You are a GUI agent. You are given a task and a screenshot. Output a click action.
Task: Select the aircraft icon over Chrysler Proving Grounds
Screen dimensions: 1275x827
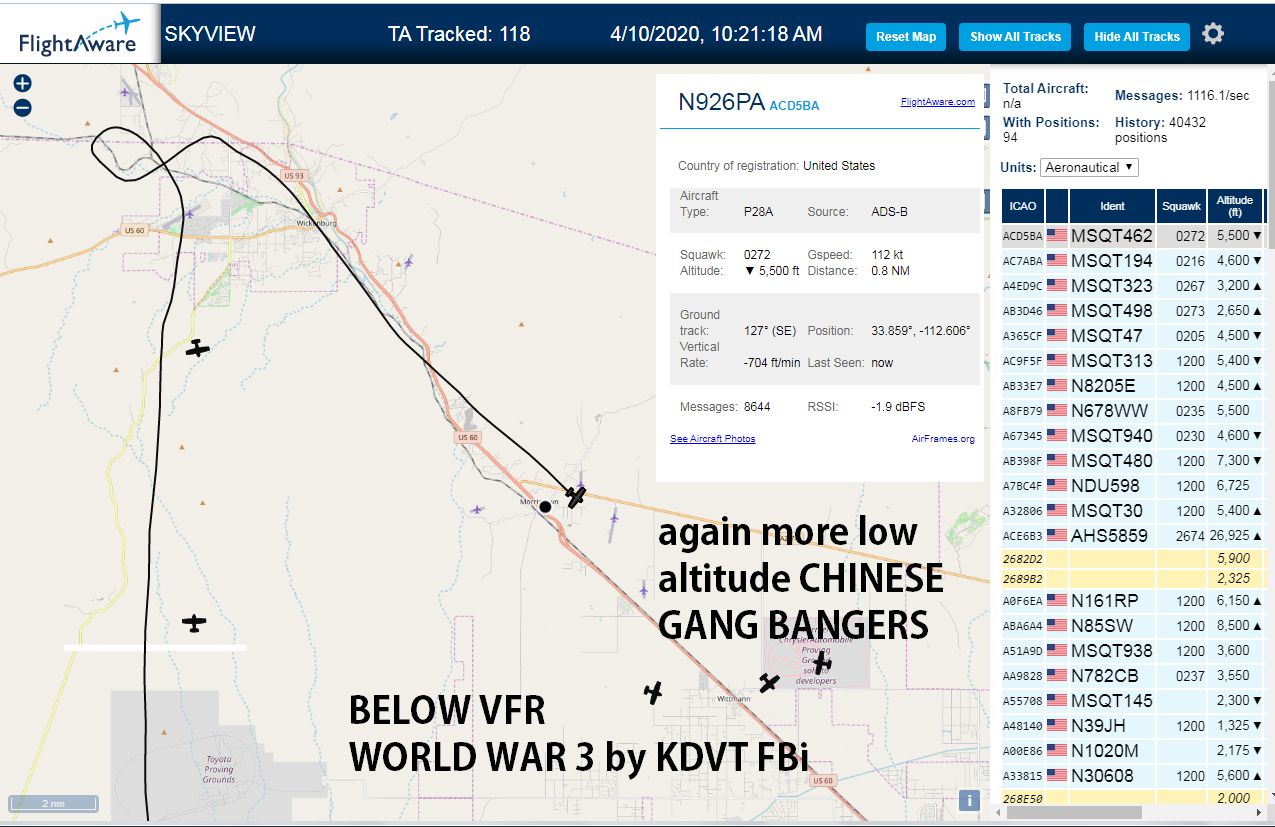coord(822,663)
